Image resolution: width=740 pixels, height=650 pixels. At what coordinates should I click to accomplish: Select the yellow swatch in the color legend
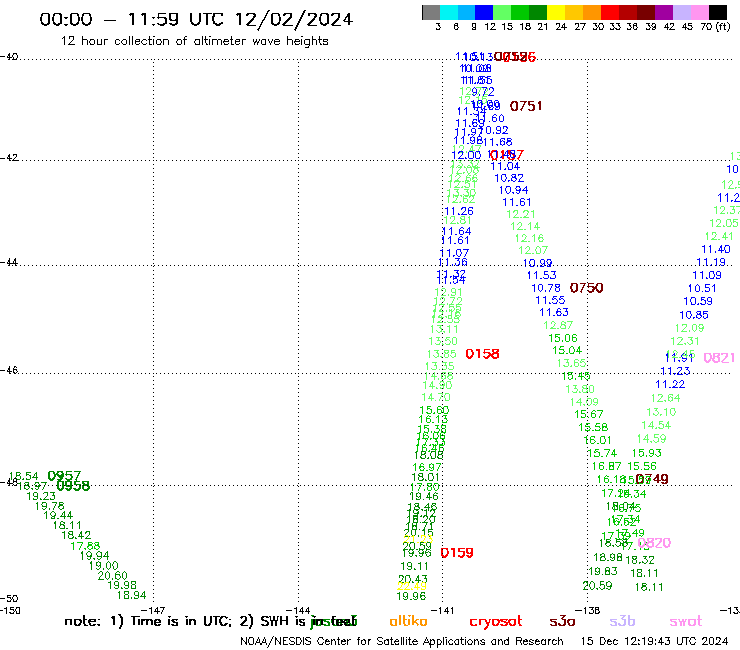(x=556, y=12)
